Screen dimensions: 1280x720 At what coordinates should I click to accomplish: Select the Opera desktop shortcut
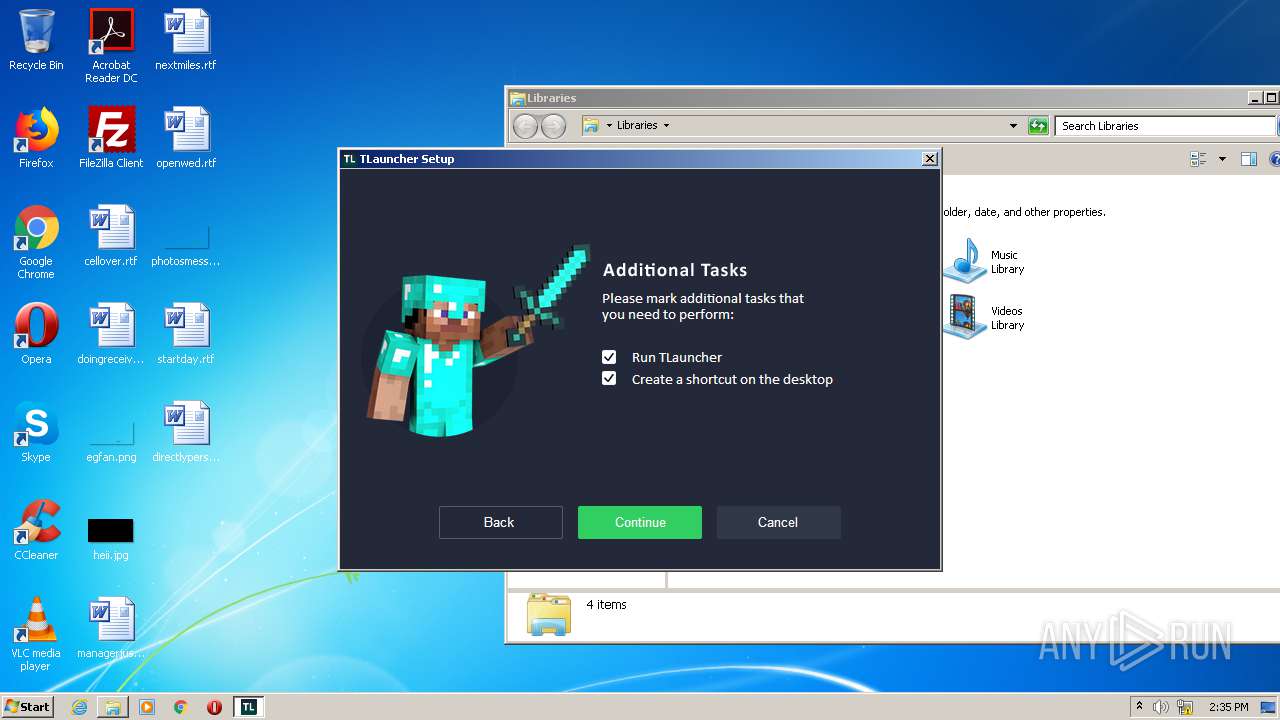tap(36, 335)
